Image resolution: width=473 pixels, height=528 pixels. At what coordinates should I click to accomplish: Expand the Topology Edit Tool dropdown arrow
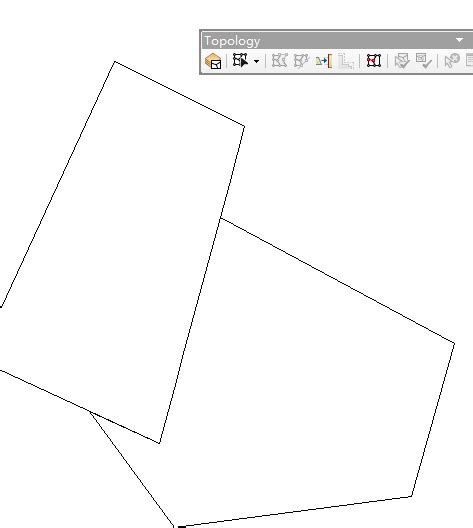(x=257, y=61)
